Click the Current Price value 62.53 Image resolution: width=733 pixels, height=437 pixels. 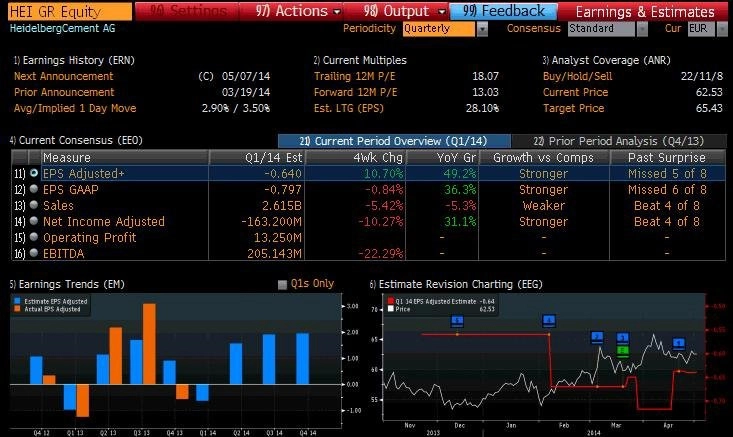point(709,92)
